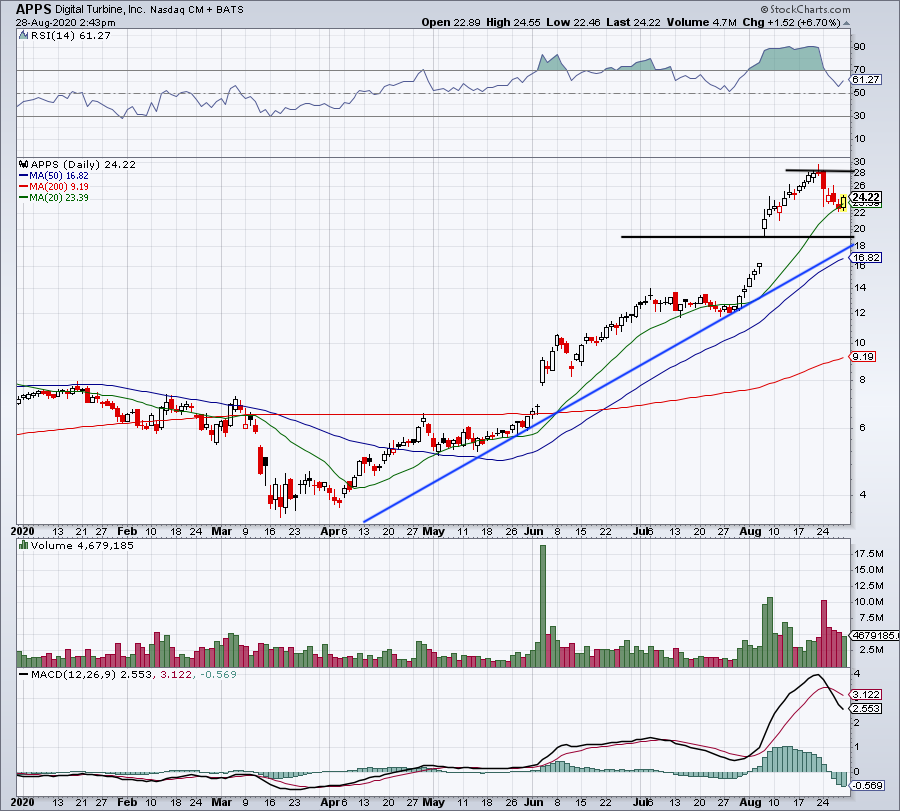Click the RSI panel legend icon
Viewport: 900px width, 811px height.
(23, 36)
